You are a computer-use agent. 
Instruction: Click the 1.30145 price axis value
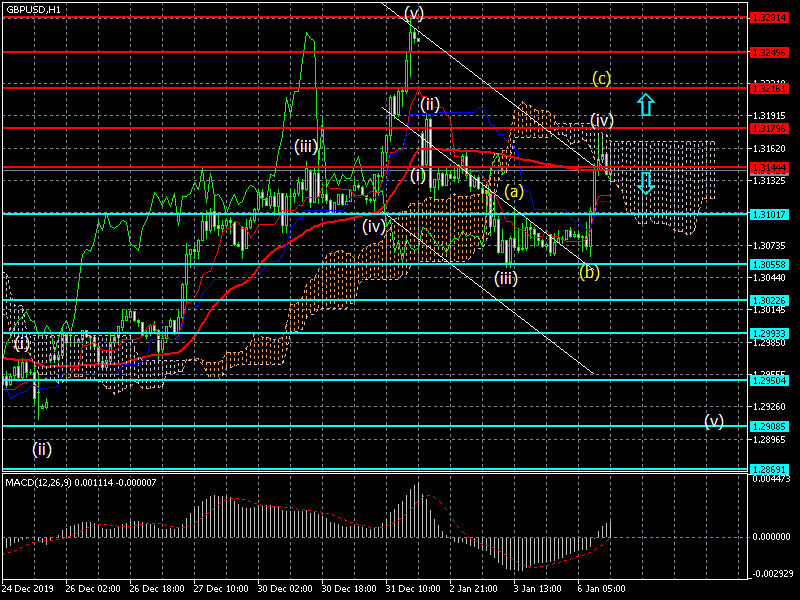[x=769, y=310]
